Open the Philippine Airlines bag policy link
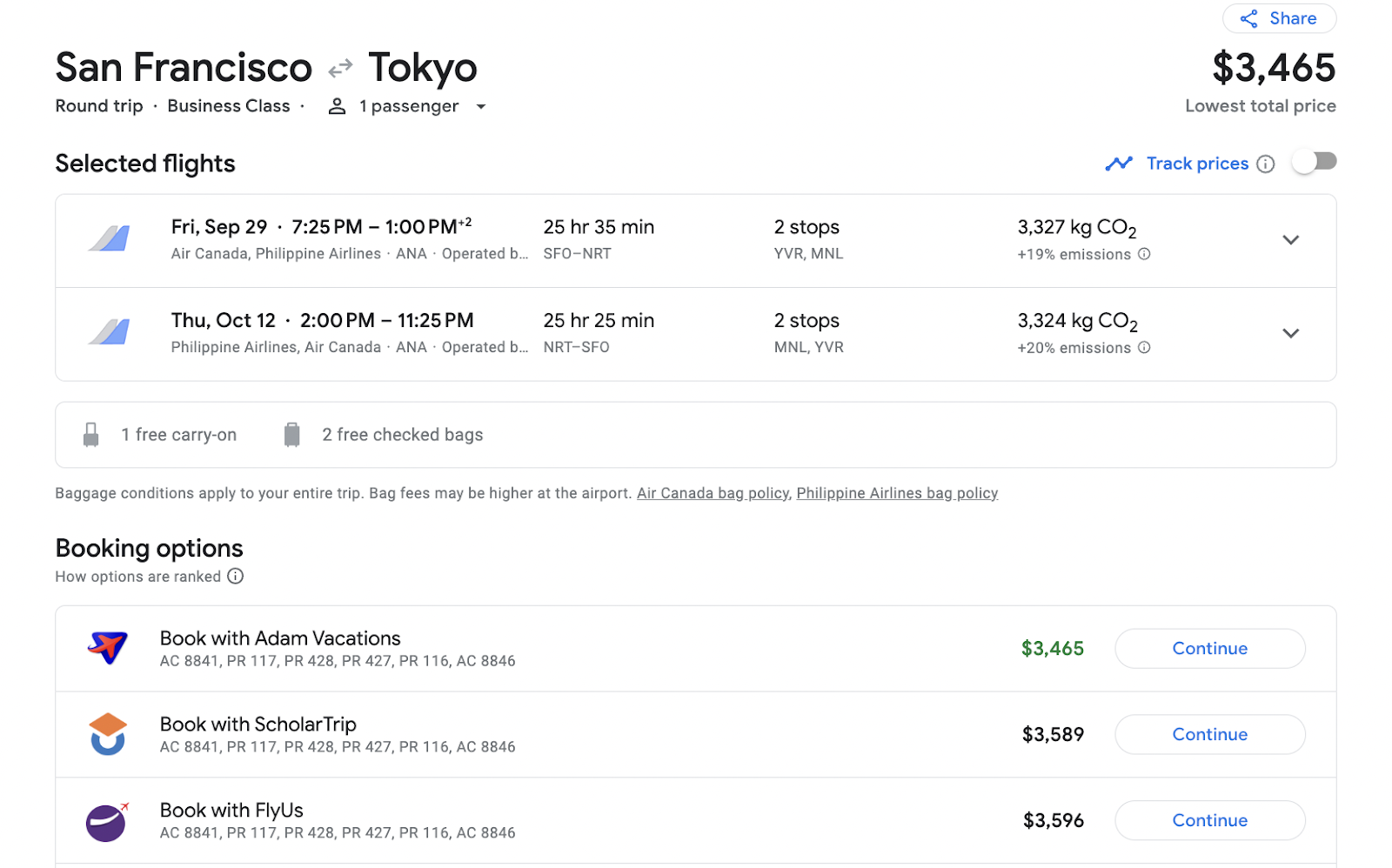Viewport: 1392px width, 868px height. click(897, 493)
